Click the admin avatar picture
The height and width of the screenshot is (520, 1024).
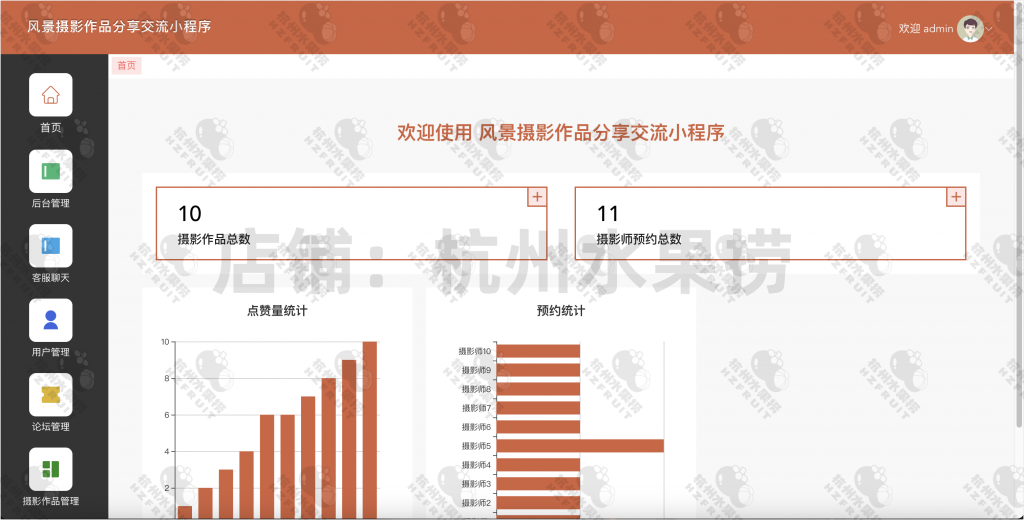point(970,29)
